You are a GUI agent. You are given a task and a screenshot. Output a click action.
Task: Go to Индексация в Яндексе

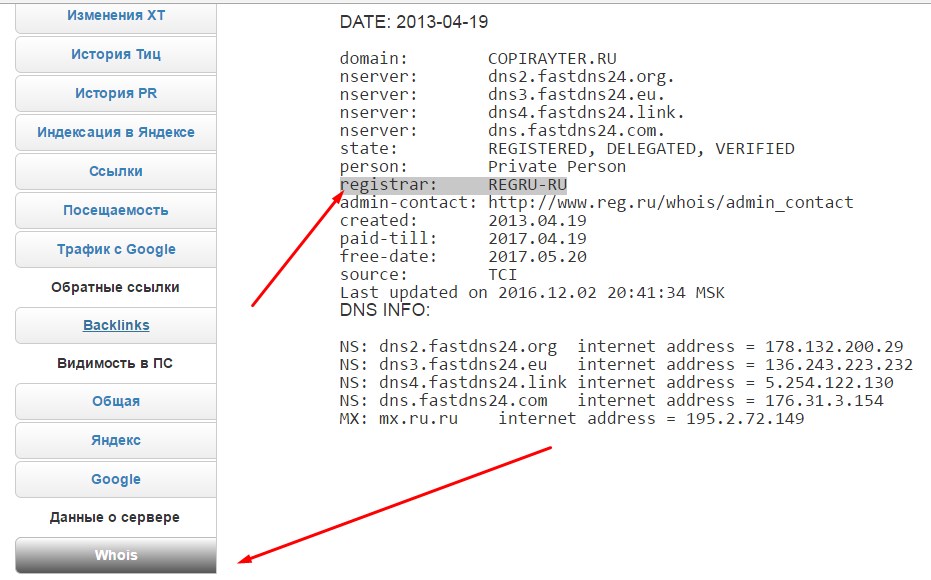[x=116, y=132]
